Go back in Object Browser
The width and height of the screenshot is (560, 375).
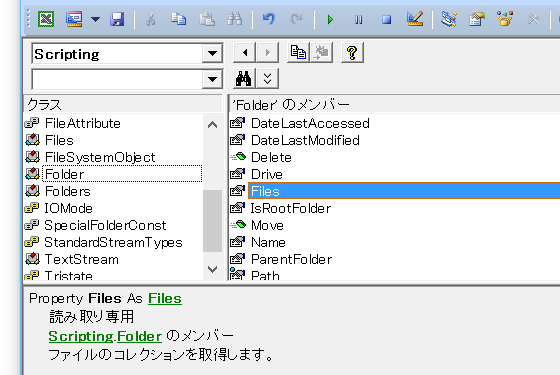245,53
